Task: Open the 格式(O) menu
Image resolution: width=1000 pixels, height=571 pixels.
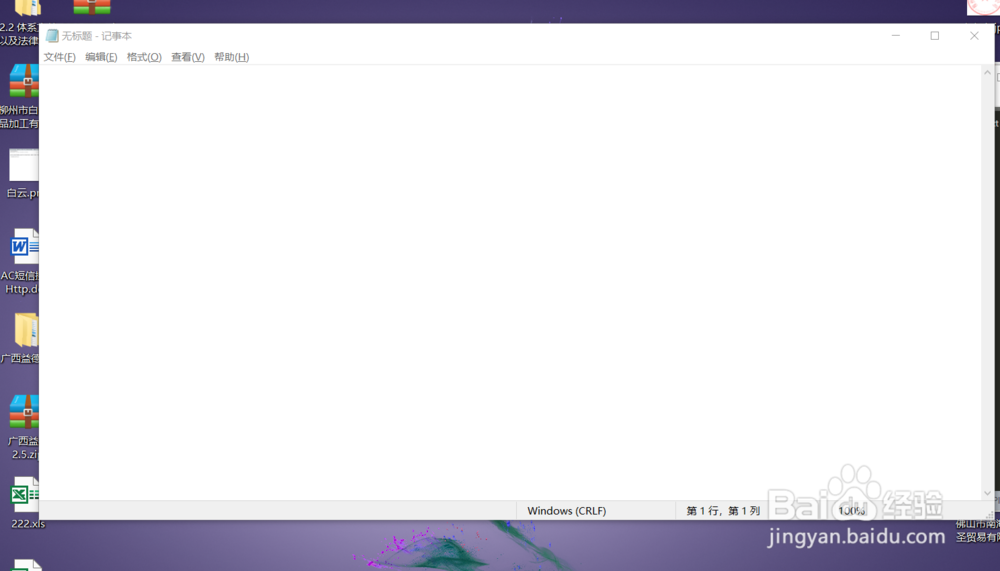Action: point(144,57)
